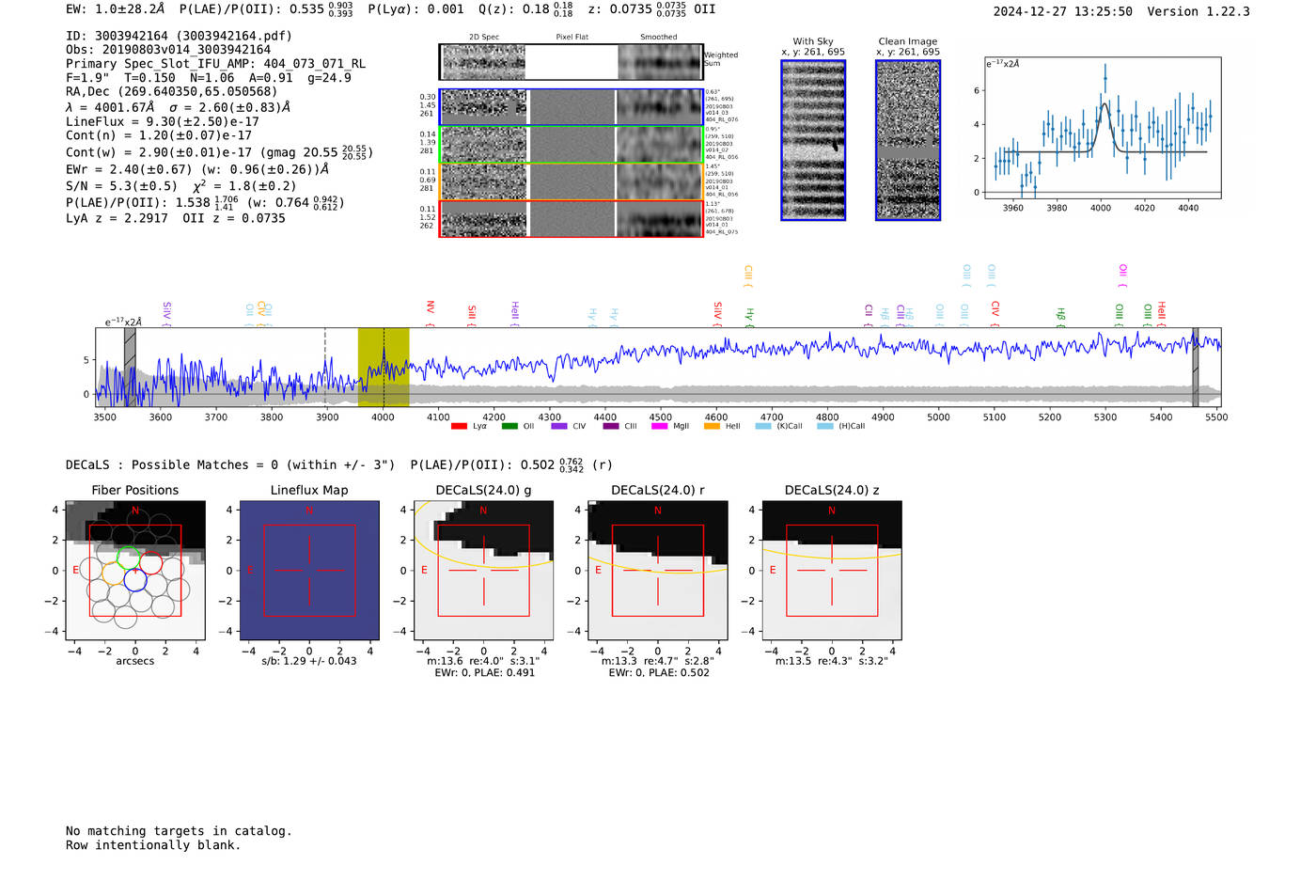Click the purple HeII line marker
The height and width of the screenshot is (896, 1316).
pyautogui.click(x=515, y=312)
